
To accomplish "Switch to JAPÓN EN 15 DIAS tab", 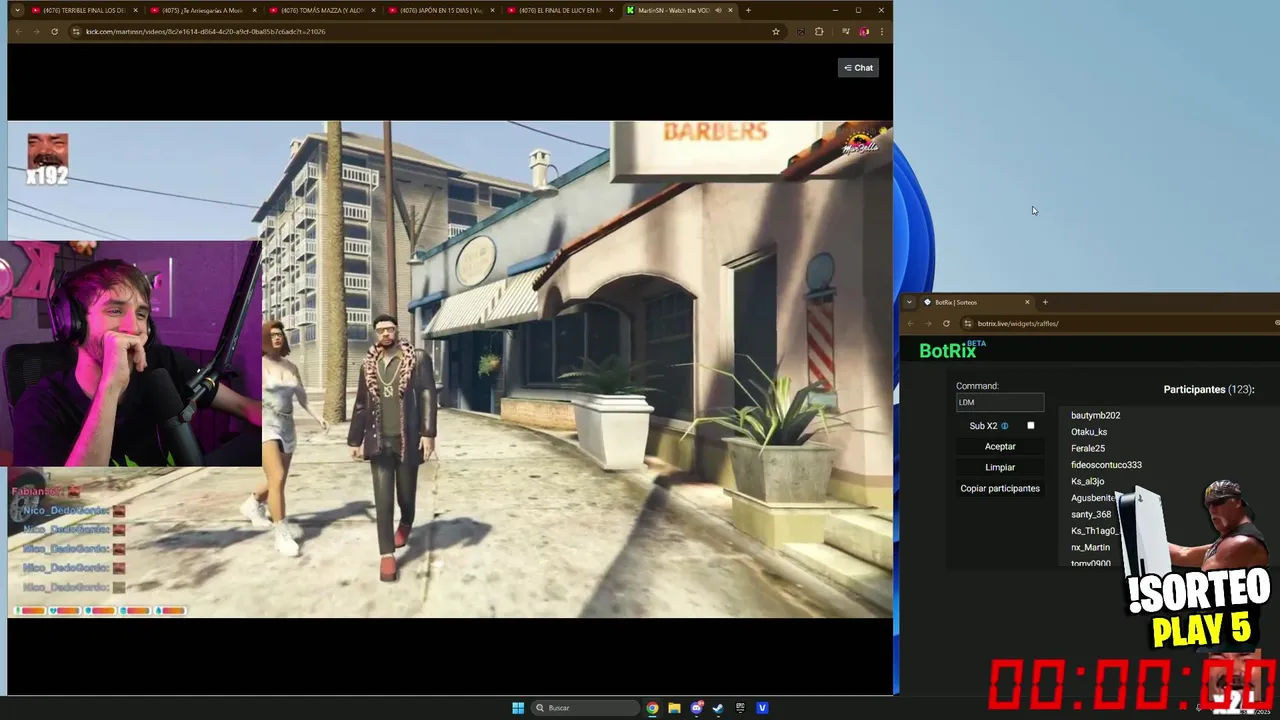I will pyautogui.click(x=441, y=10).
